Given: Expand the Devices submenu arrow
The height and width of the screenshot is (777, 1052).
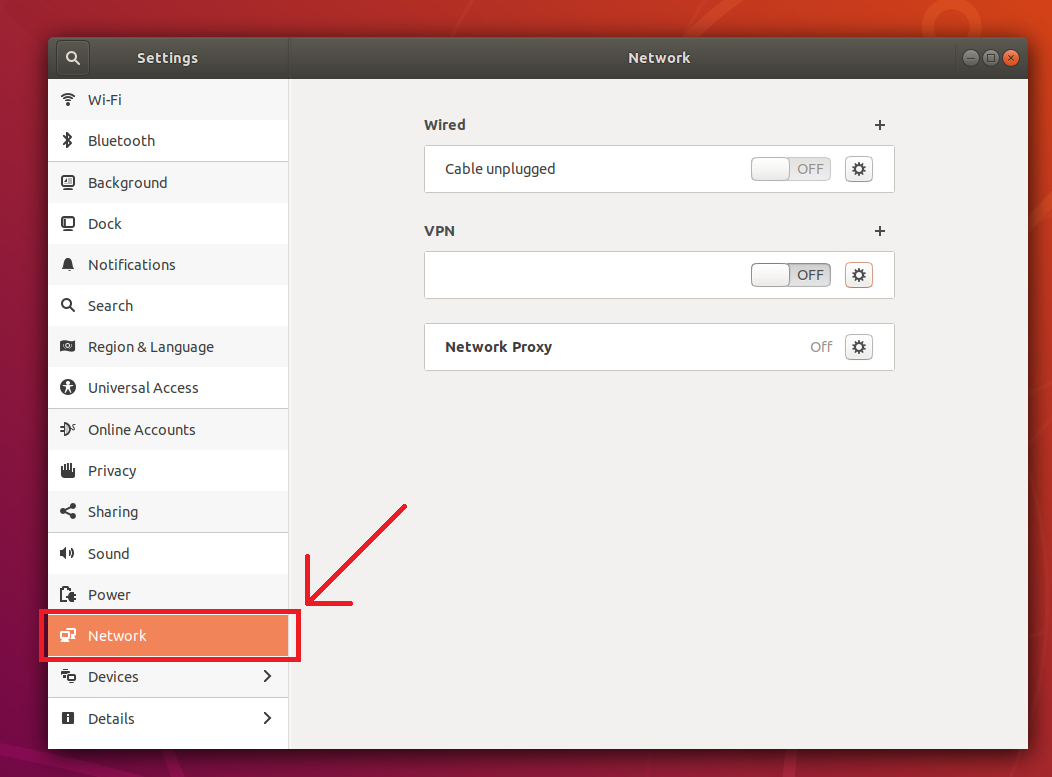Looking at the screenshot, I should click(x=267, y=677).
